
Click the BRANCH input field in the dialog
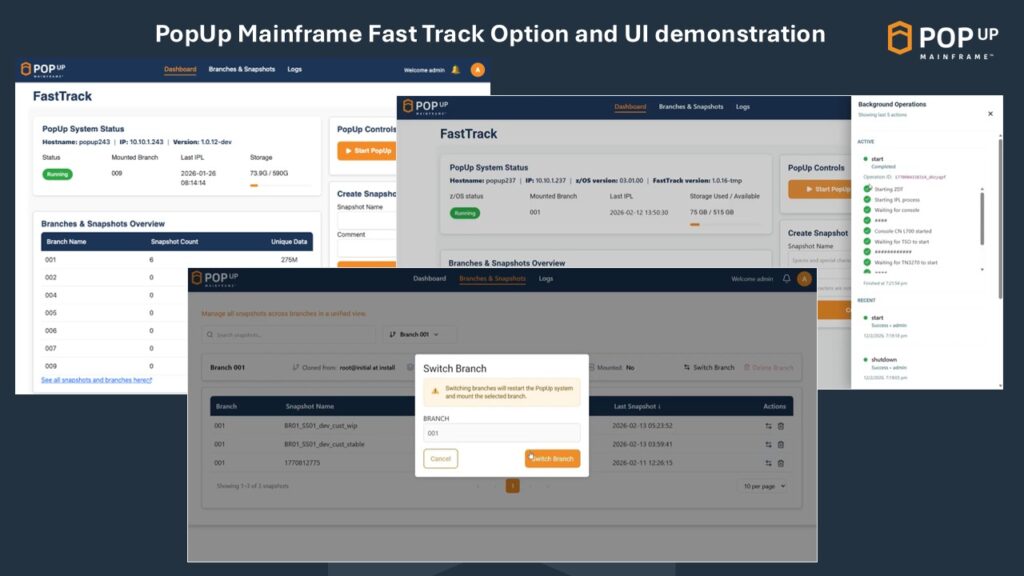[x=501, y=433]
